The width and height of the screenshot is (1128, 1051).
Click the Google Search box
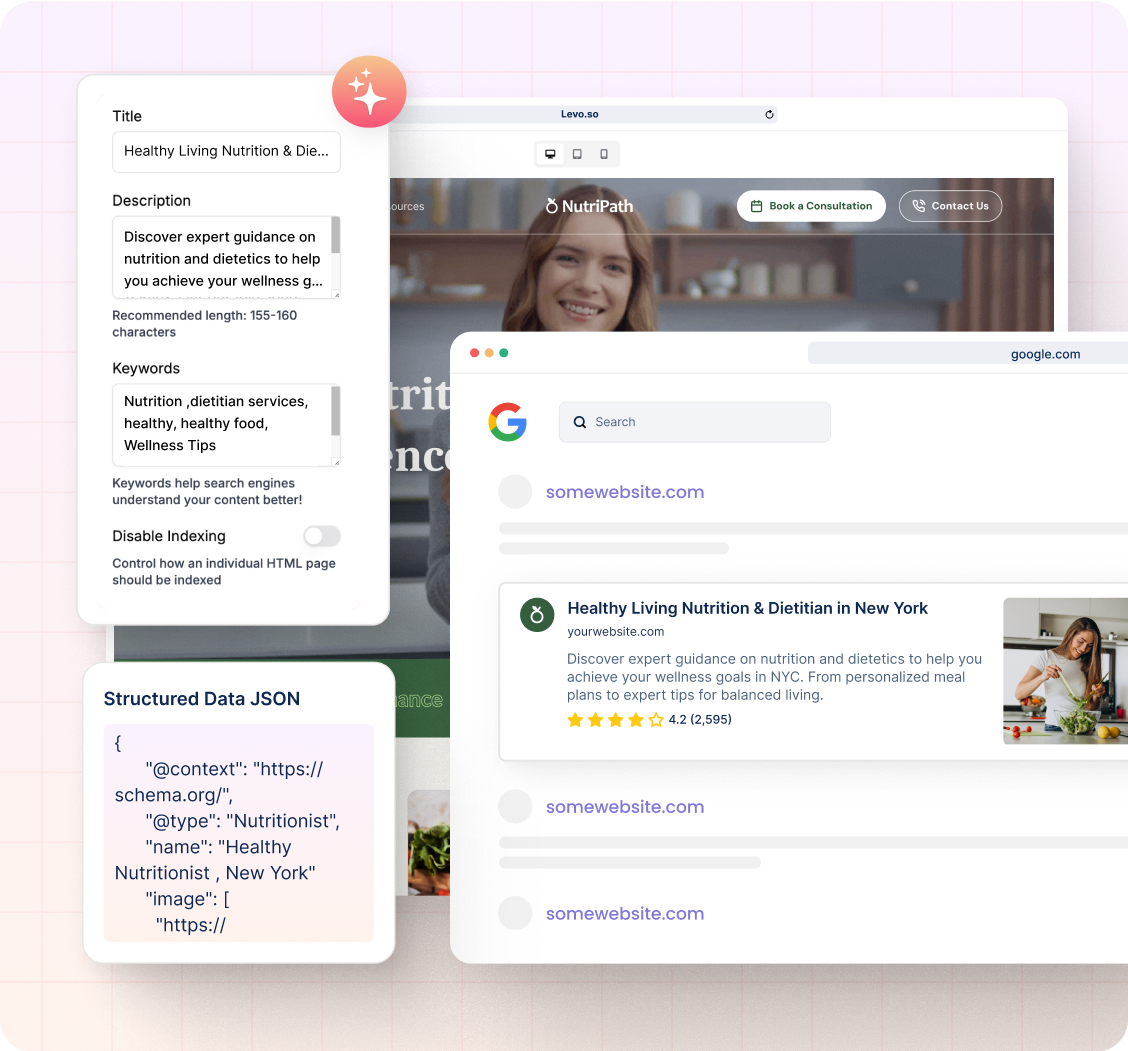[694, 422]
